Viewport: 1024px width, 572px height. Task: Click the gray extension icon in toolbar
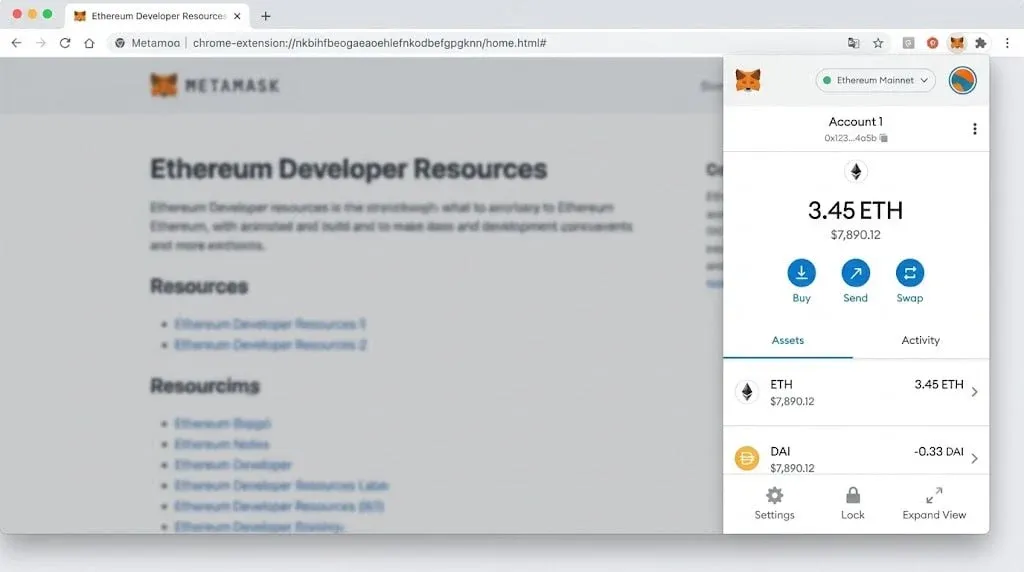(908, 43)
